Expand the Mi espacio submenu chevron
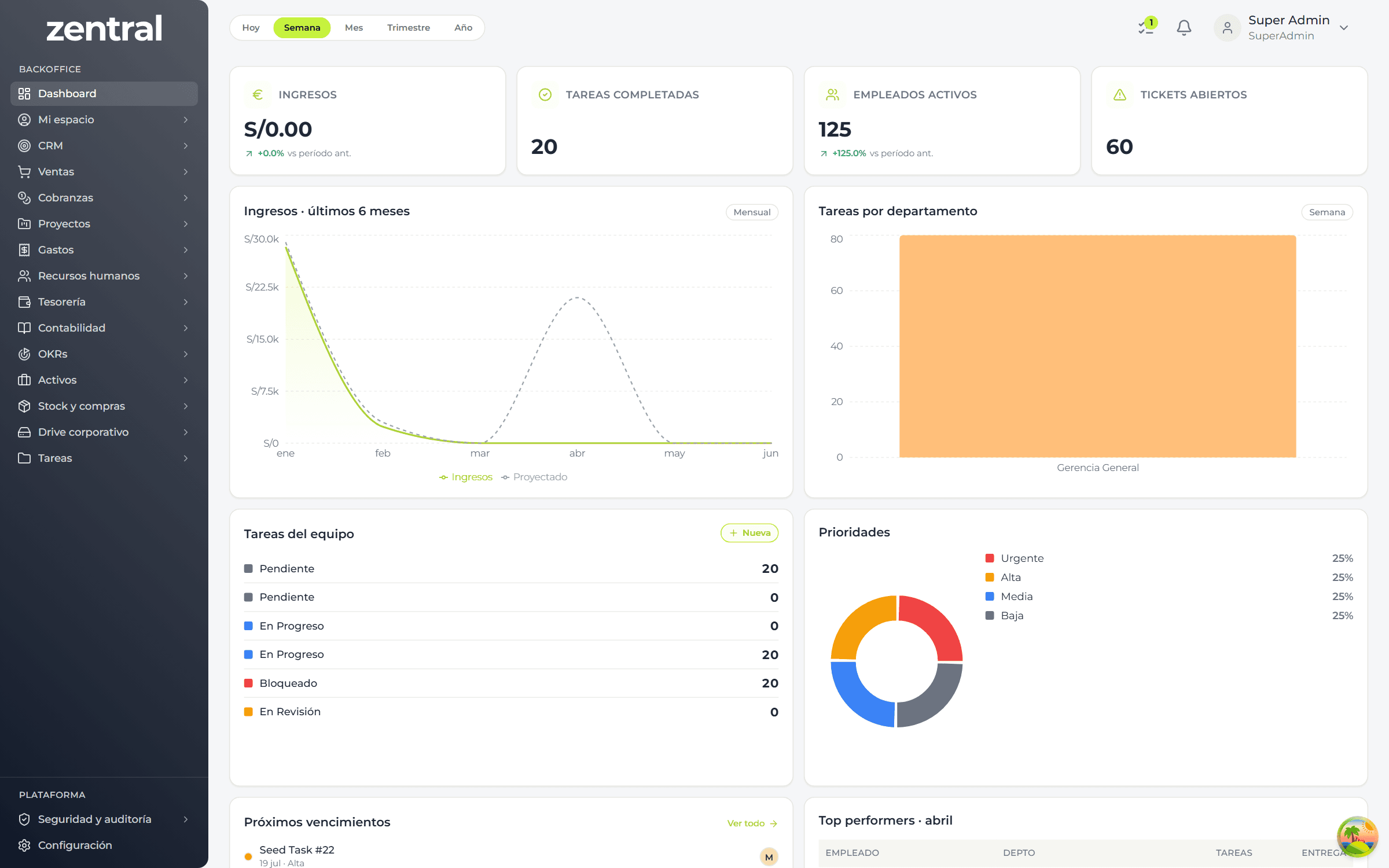The image size is (1389, 868). (x=186, y=120)
